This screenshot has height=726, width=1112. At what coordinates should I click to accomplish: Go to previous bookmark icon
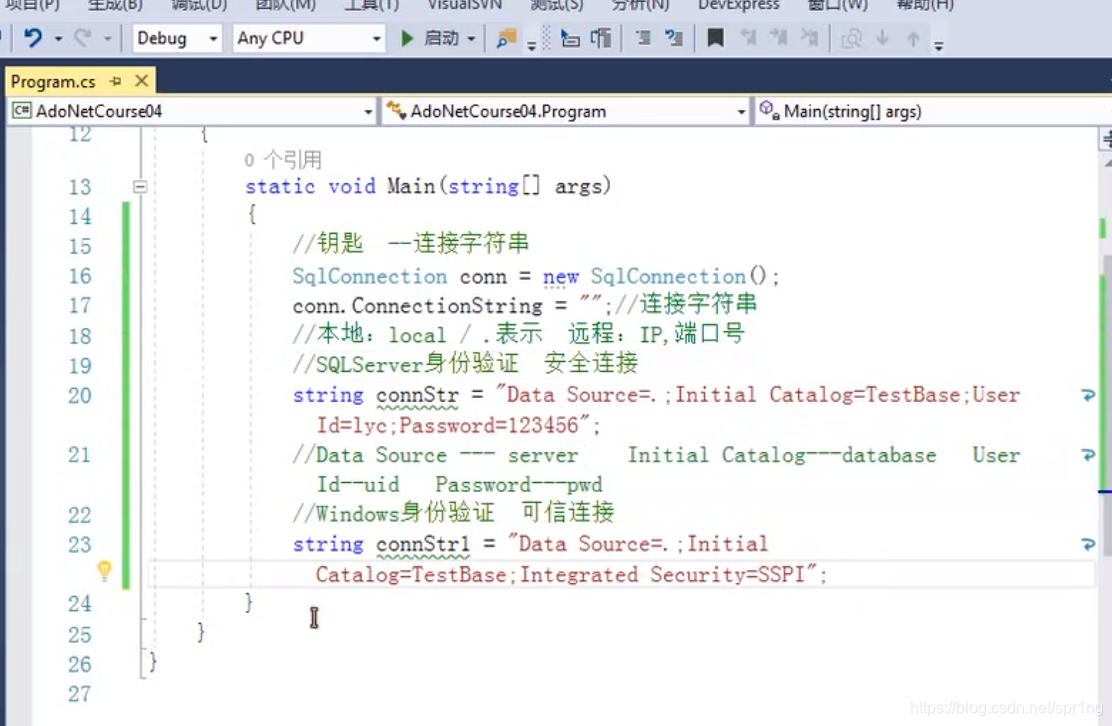click(748, 38)
